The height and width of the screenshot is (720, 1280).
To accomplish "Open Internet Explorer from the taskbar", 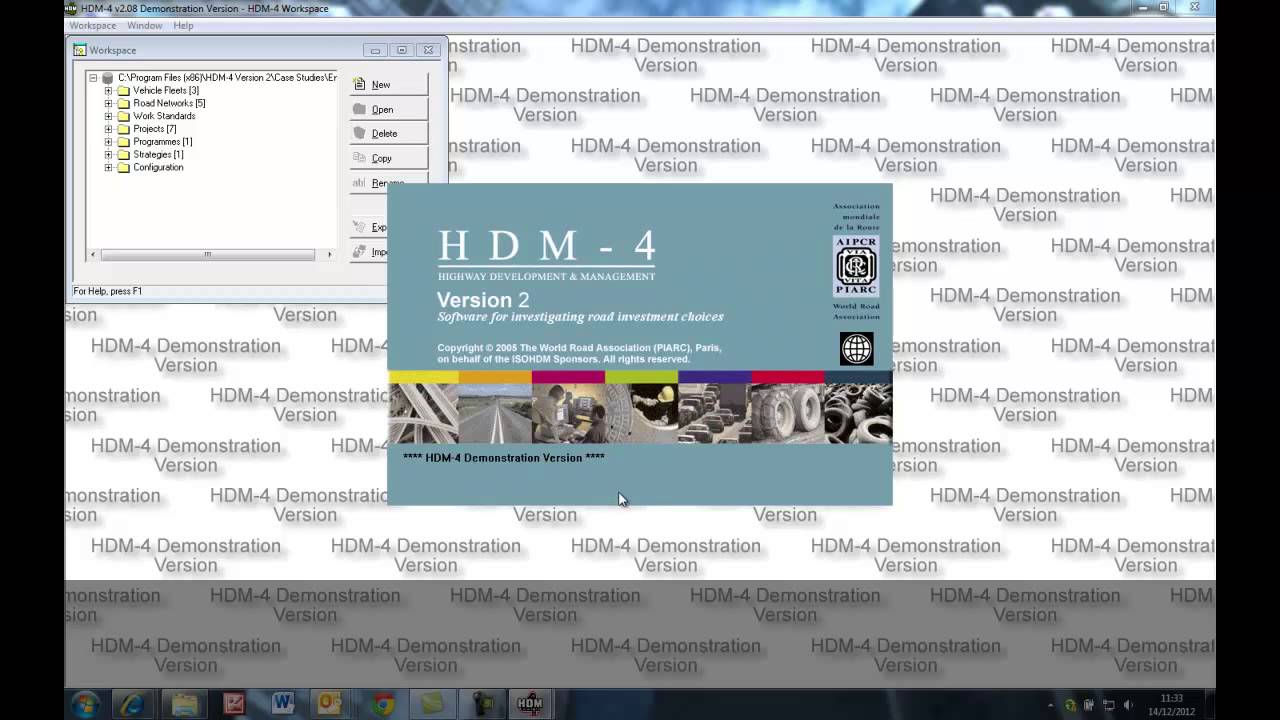I will (x=133, y=704).
